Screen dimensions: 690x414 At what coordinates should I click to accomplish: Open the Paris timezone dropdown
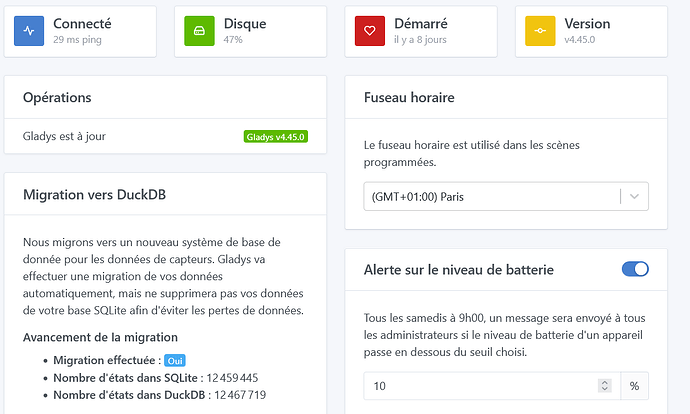506,196
